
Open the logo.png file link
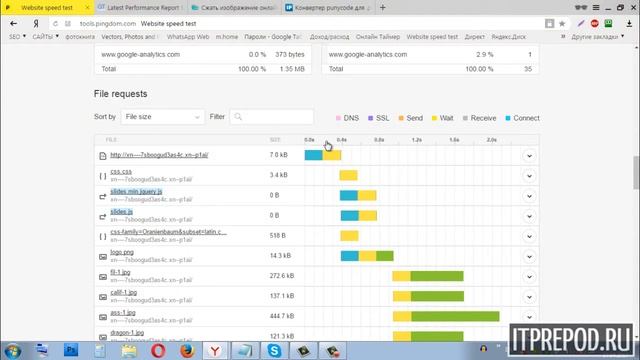122,252
